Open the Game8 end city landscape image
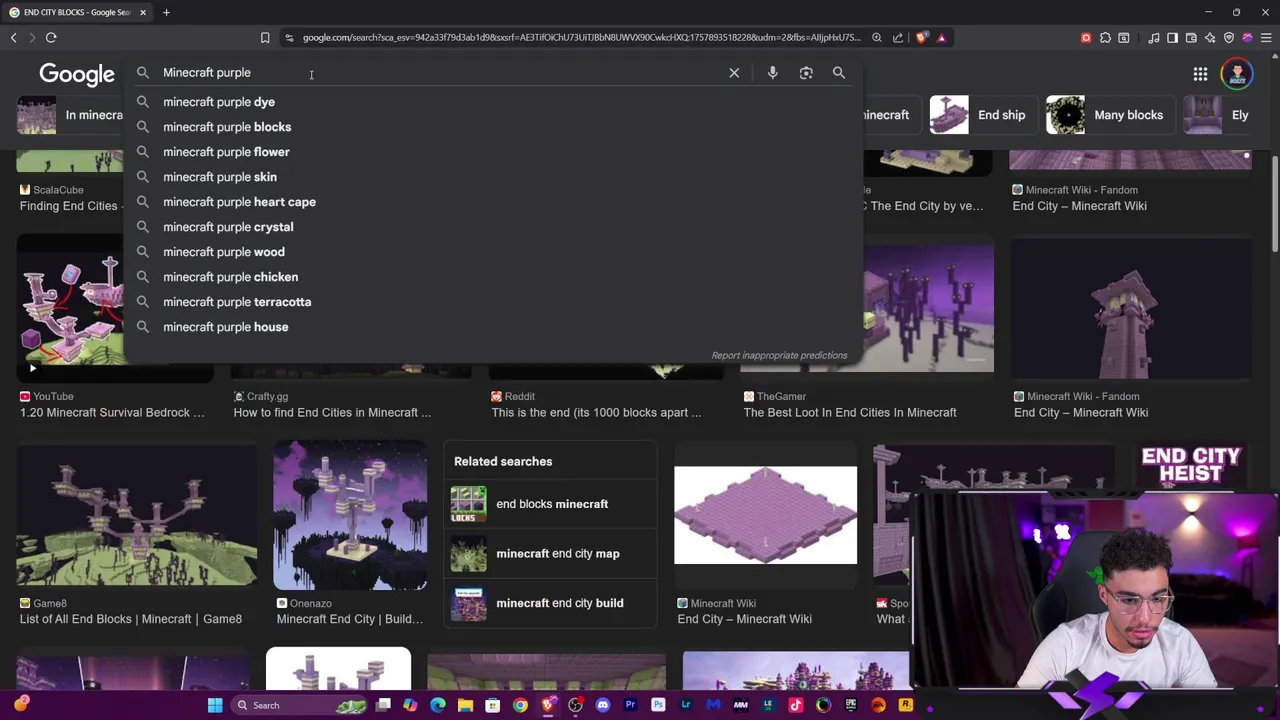The image size is (1280, 720). pos(136,515)
